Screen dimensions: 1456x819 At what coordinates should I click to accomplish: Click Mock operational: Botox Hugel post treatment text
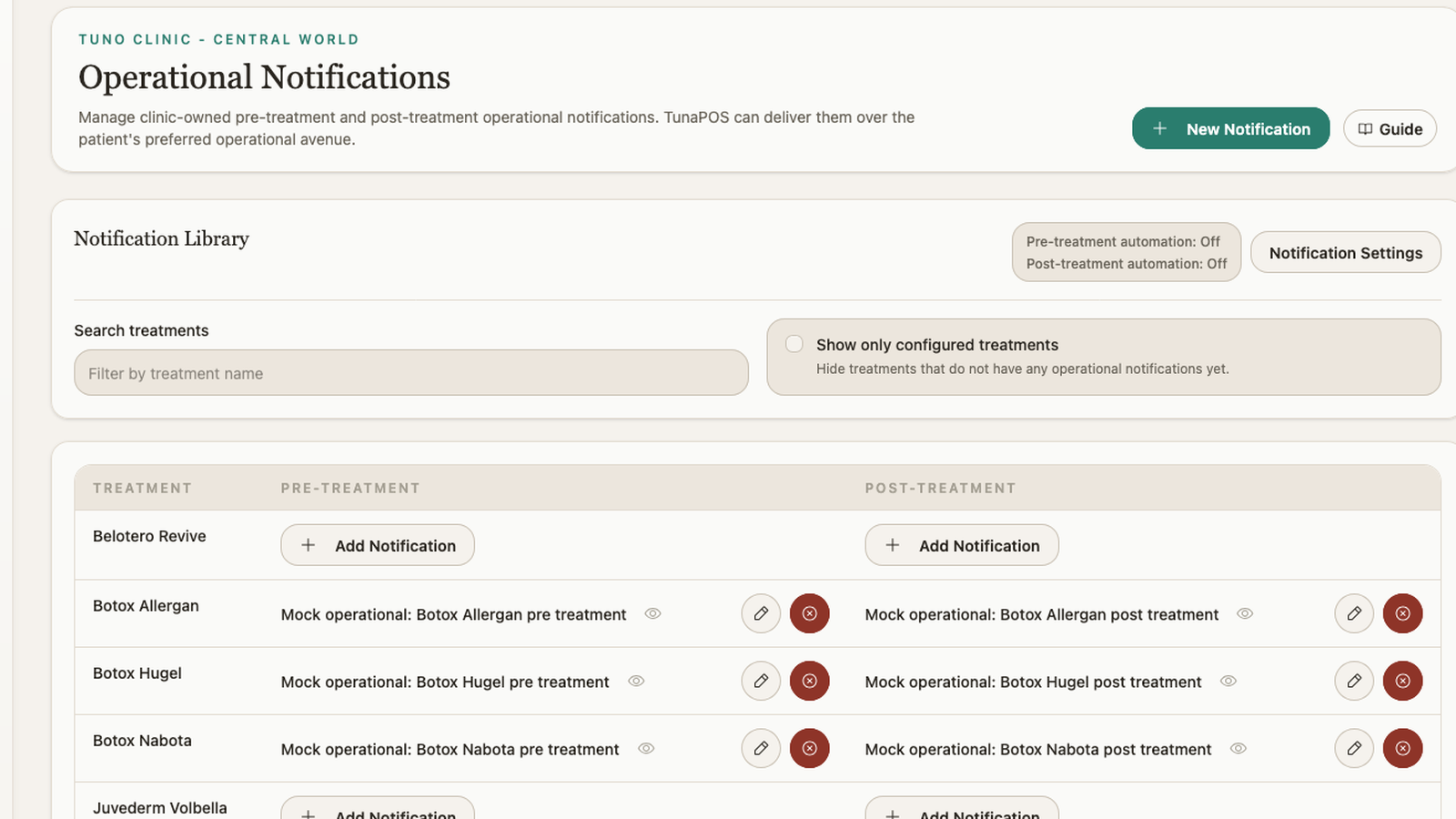[1033, 682]
